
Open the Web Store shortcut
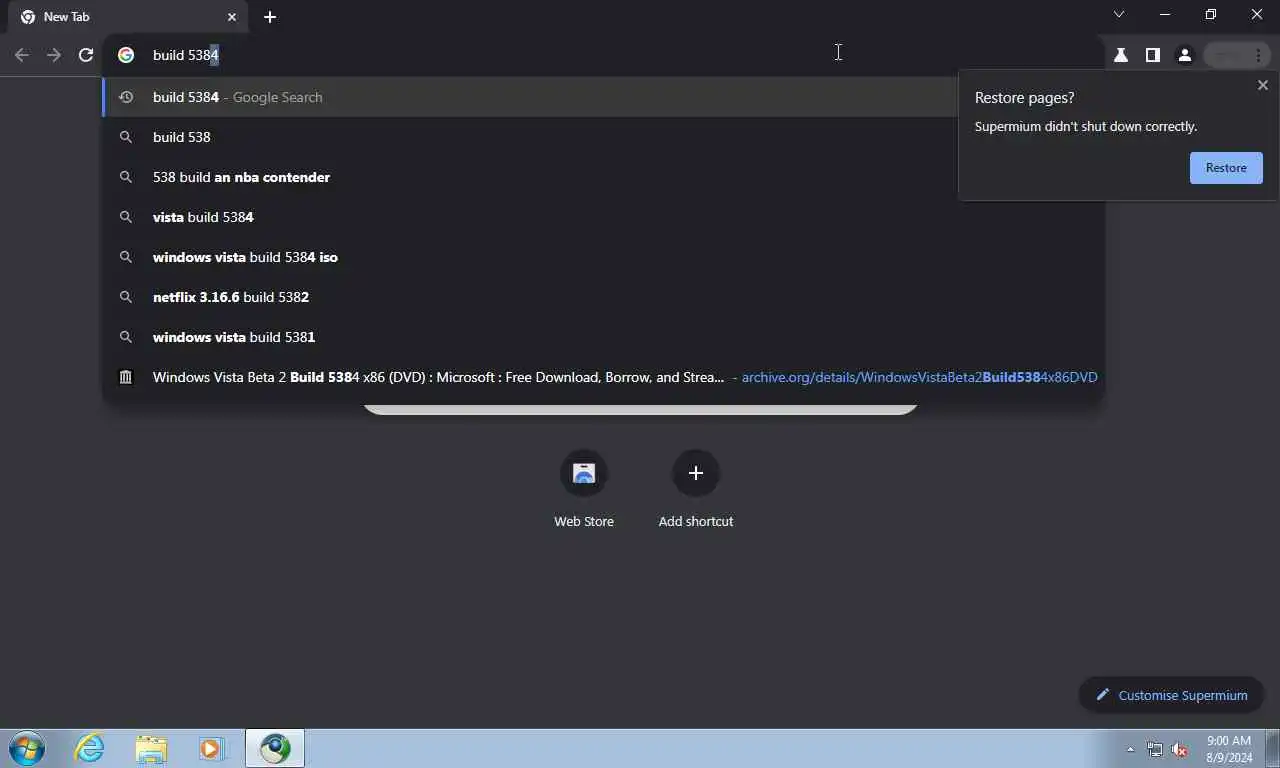584,489
